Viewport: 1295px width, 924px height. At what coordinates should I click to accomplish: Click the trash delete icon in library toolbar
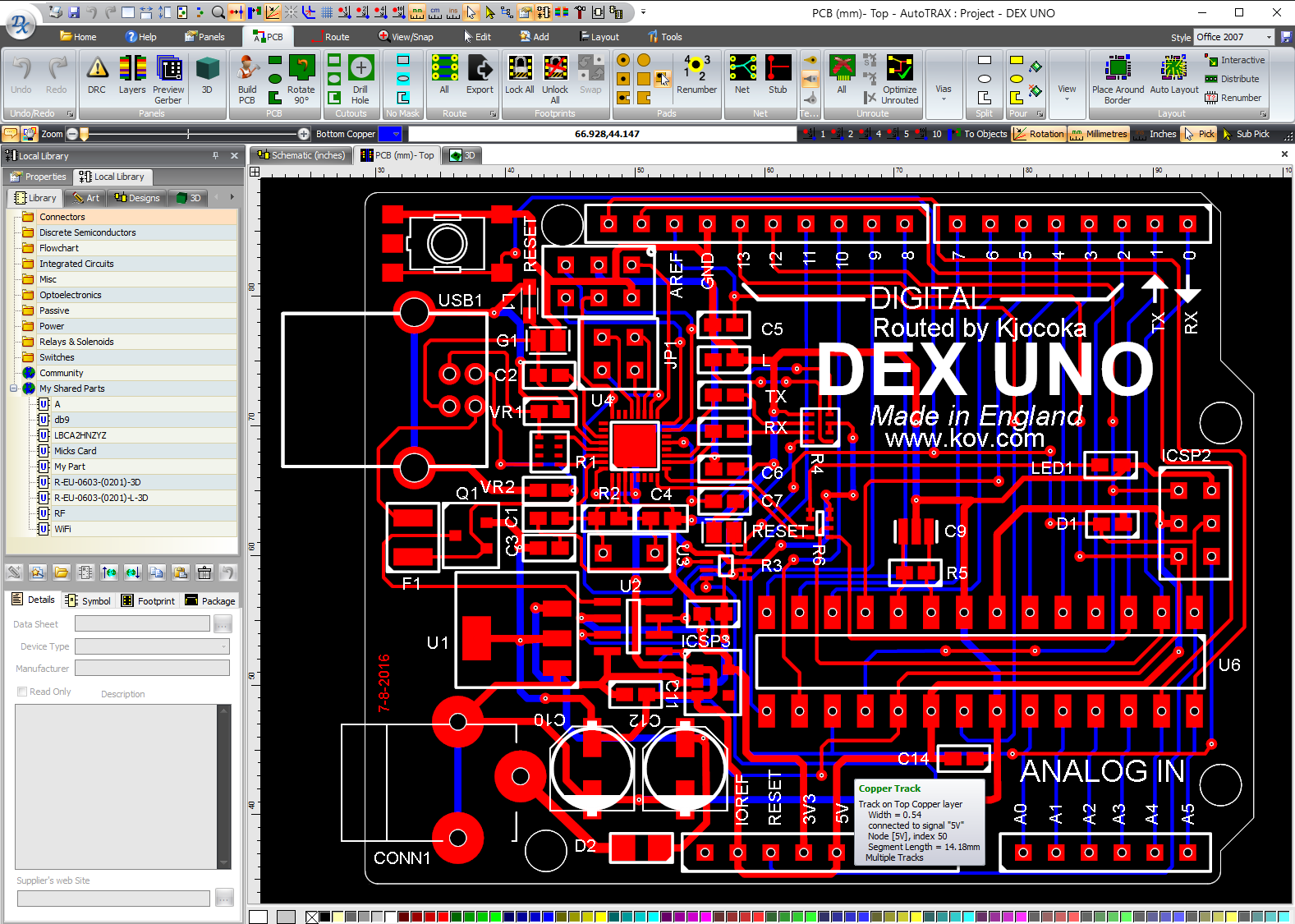click(204, 572)
